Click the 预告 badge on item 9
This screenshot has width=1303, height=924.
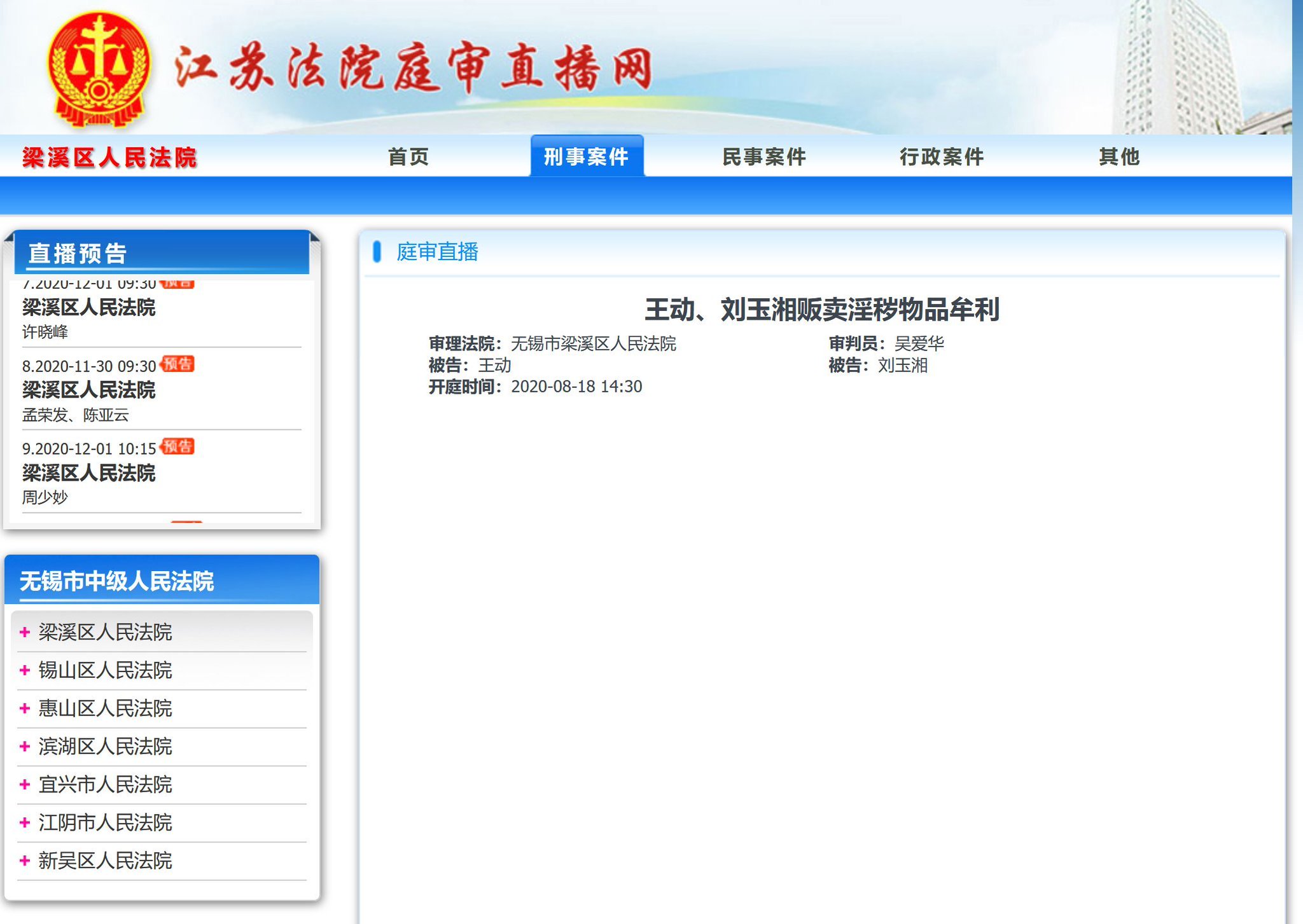pos(178,447)
